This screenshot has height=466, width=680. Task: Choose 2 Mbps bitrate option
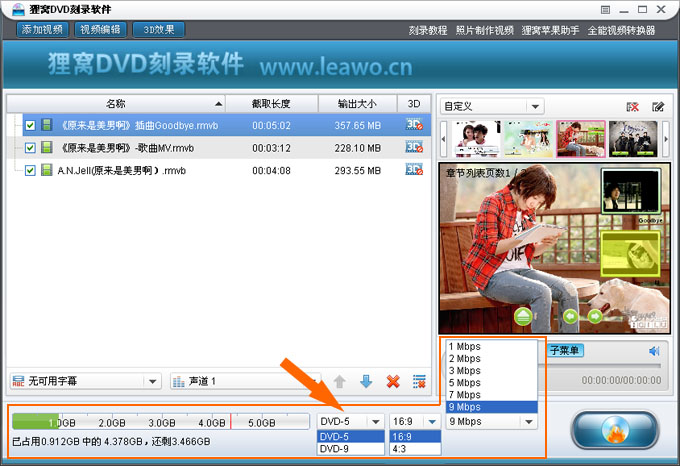click(492, 358)
